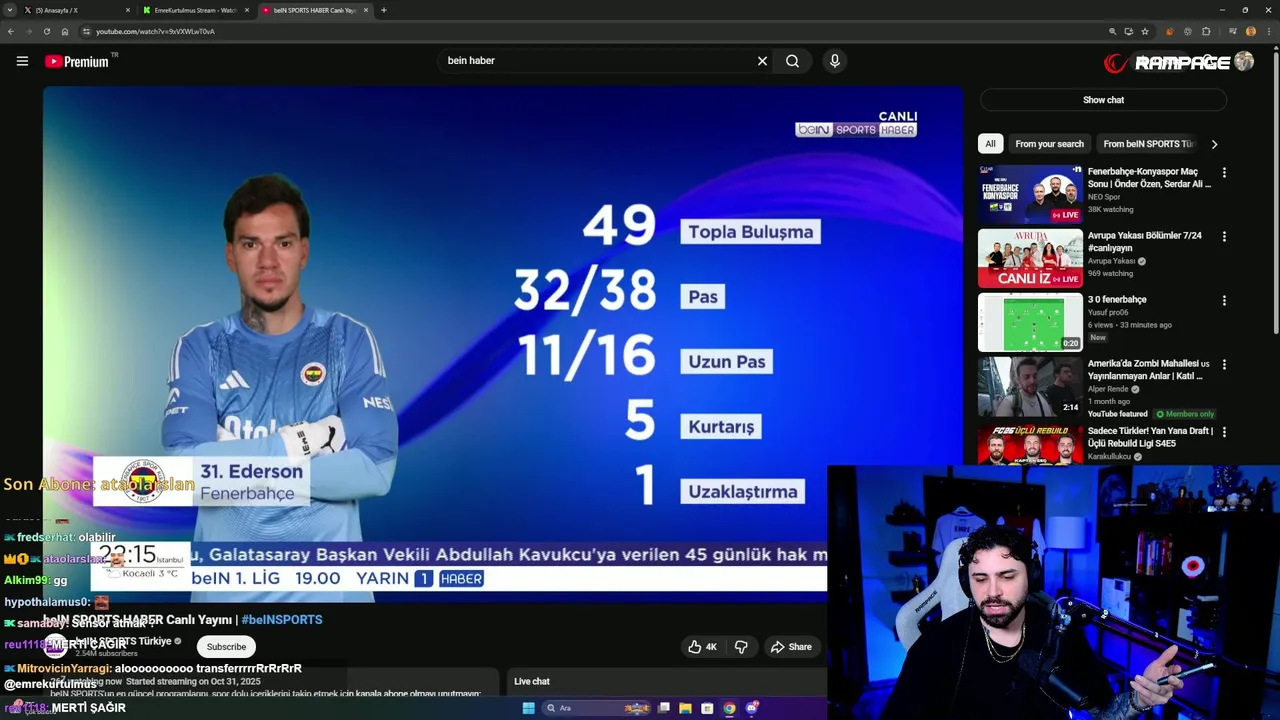Image resolution: width=1280 pixels, height=720 pixels.
Task: Clear the 'bein haber' search text
Action: click(x=762, y=61)
